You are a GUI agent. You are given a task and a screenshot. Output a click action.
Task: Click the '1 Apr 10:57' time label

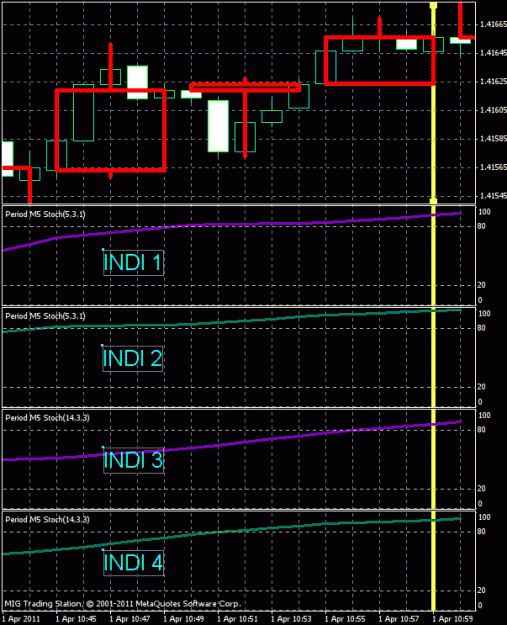(399, 619)
